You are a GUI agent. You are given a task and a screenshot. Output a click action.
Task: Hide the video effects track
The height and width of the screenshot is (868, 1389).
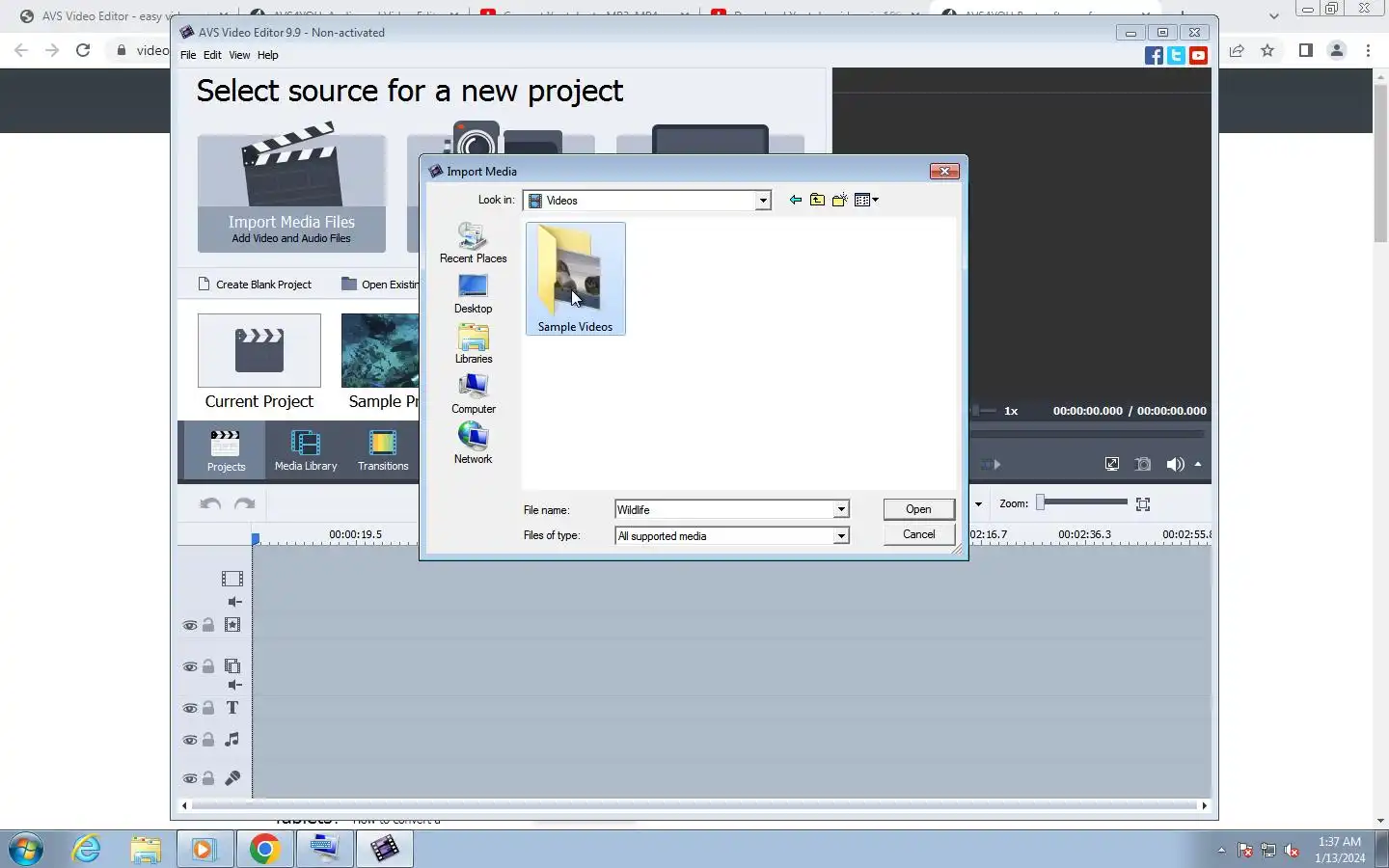click(190, 626)
